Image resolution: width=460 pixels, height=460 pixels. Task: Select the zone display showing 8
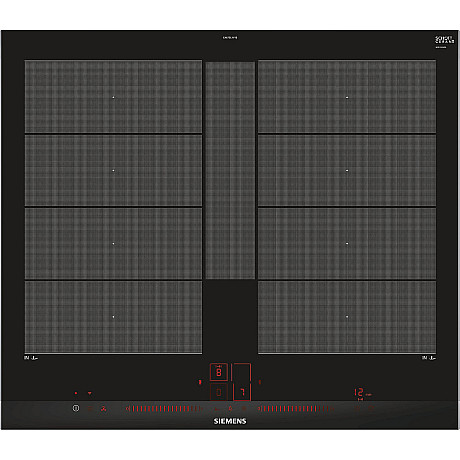tap(219, 372)
